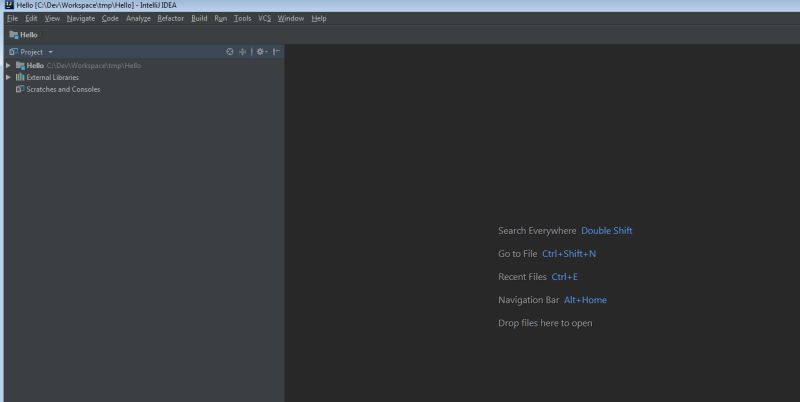Image resolution: width=800 pixels, height=402 pixels.
Task: Open the VCS menu
Action: click(264, 18)
